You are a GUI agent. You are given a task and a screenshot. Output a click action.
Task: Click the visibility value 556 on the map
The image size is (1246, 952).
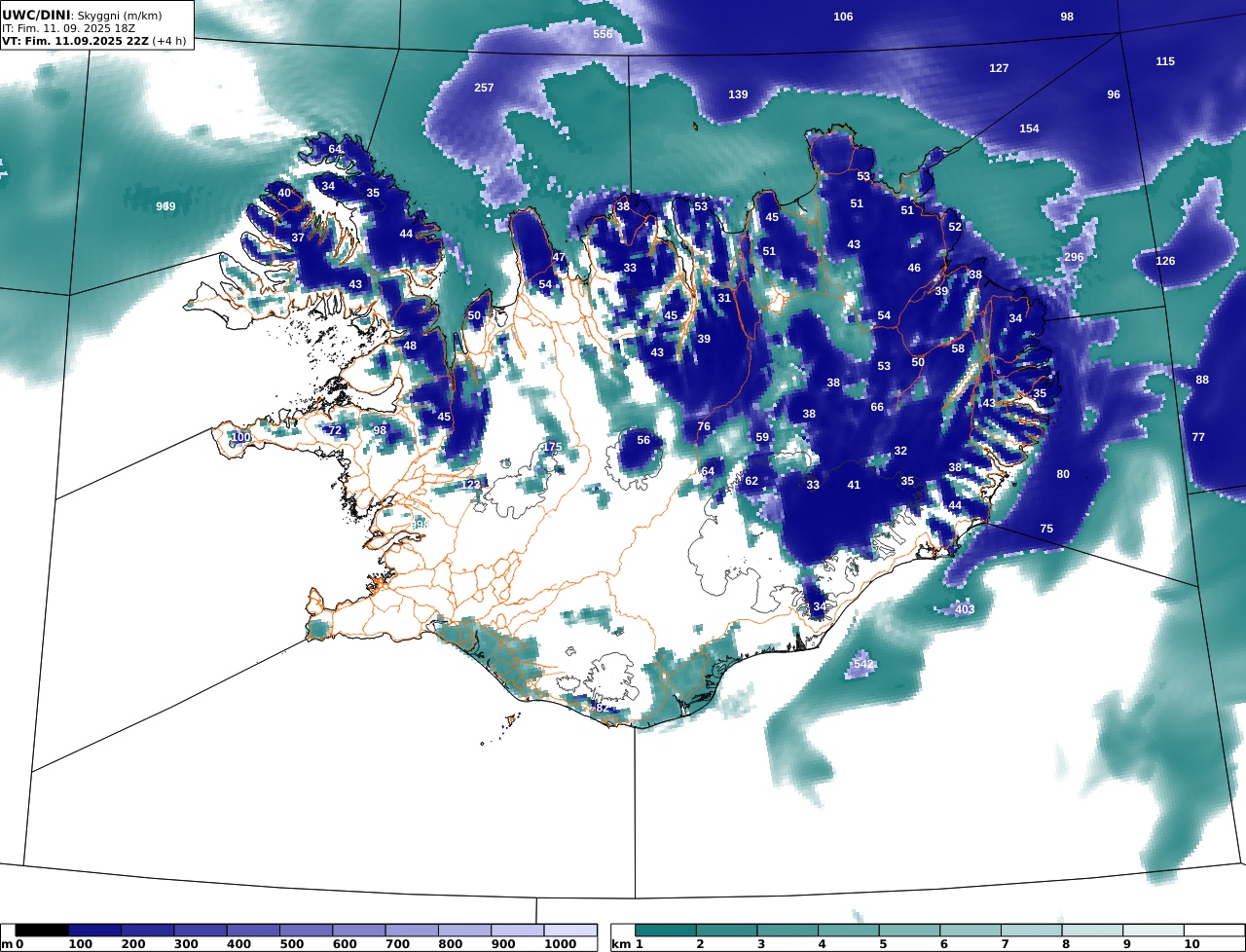[604, 34]
